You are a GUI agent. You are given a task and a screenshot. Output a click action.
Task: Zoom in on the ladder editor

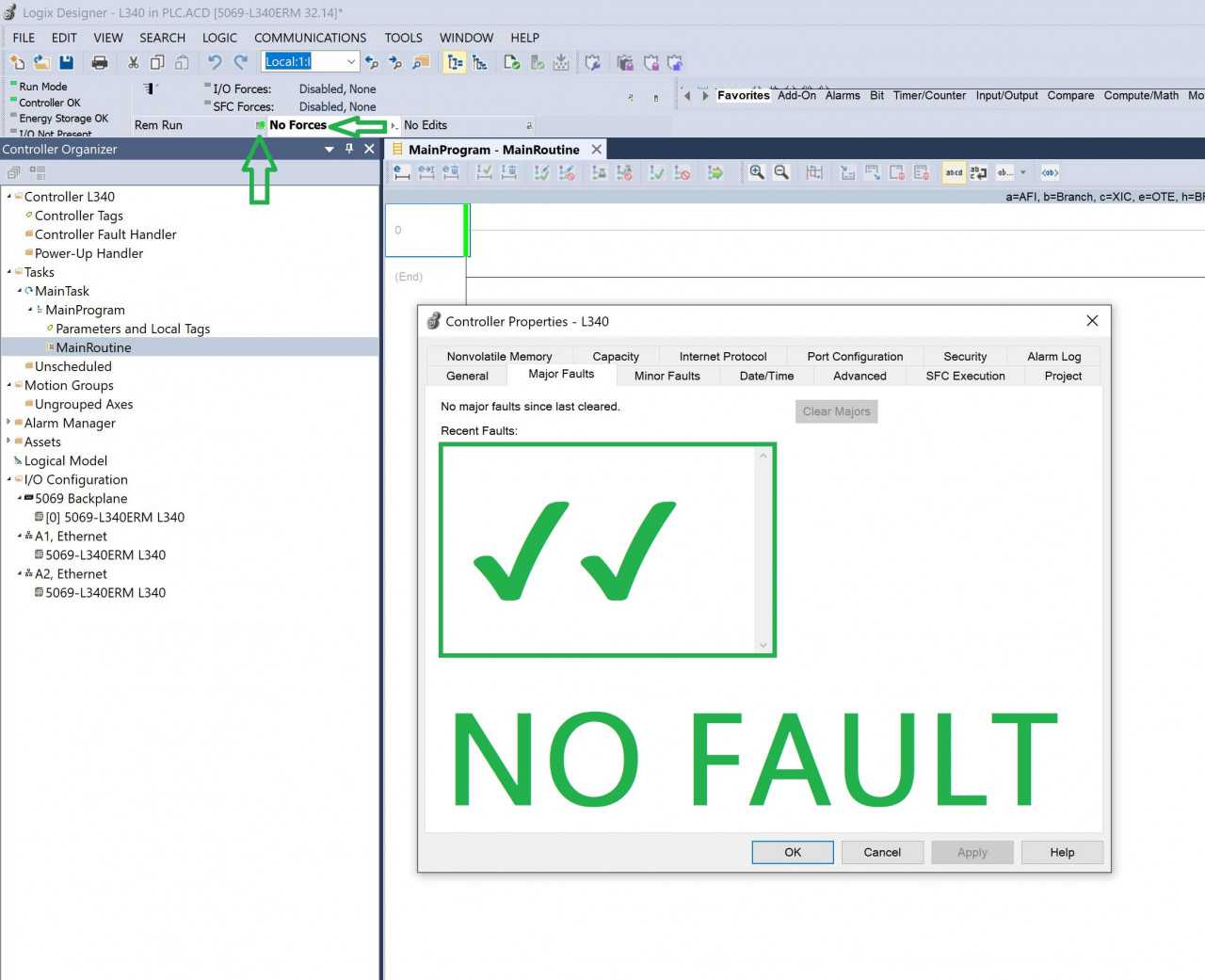757,172
